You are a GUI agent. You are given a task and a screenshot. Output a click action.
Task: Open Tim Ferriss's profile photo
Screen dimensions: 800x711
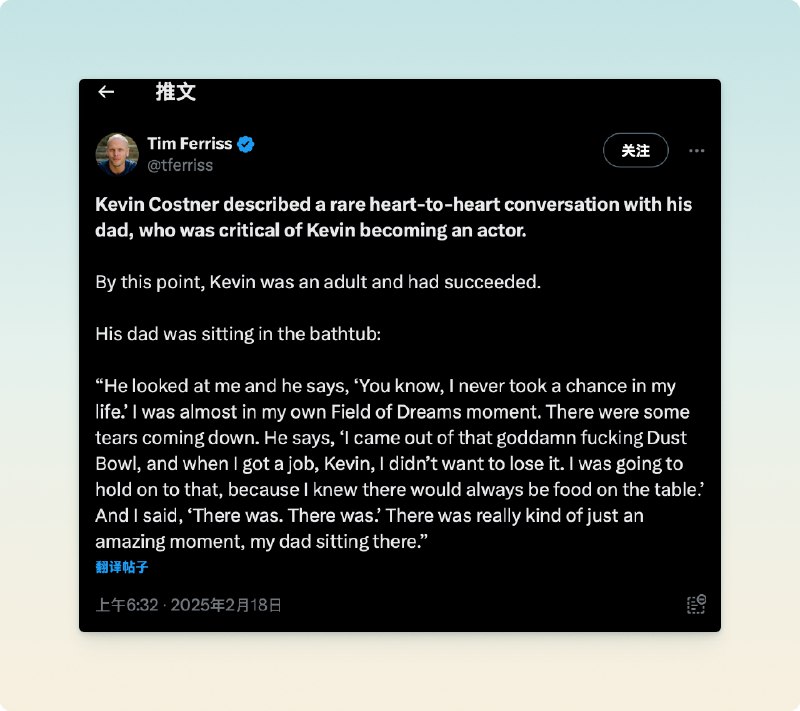116,150
